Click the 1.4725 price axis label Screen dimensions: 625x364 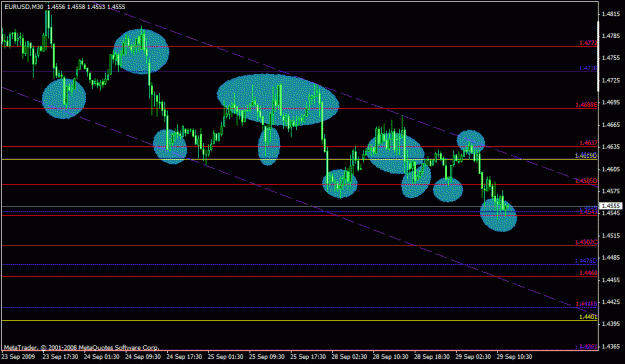point(611,81)
